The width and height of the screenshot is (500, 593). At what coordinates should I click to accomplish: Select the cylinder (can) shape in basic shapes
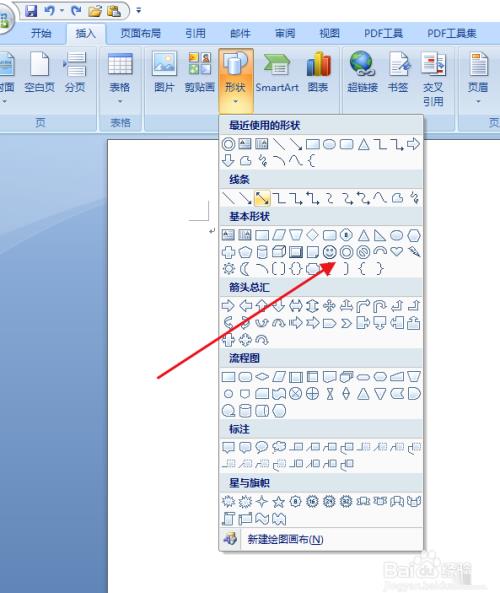click(262, 252)
